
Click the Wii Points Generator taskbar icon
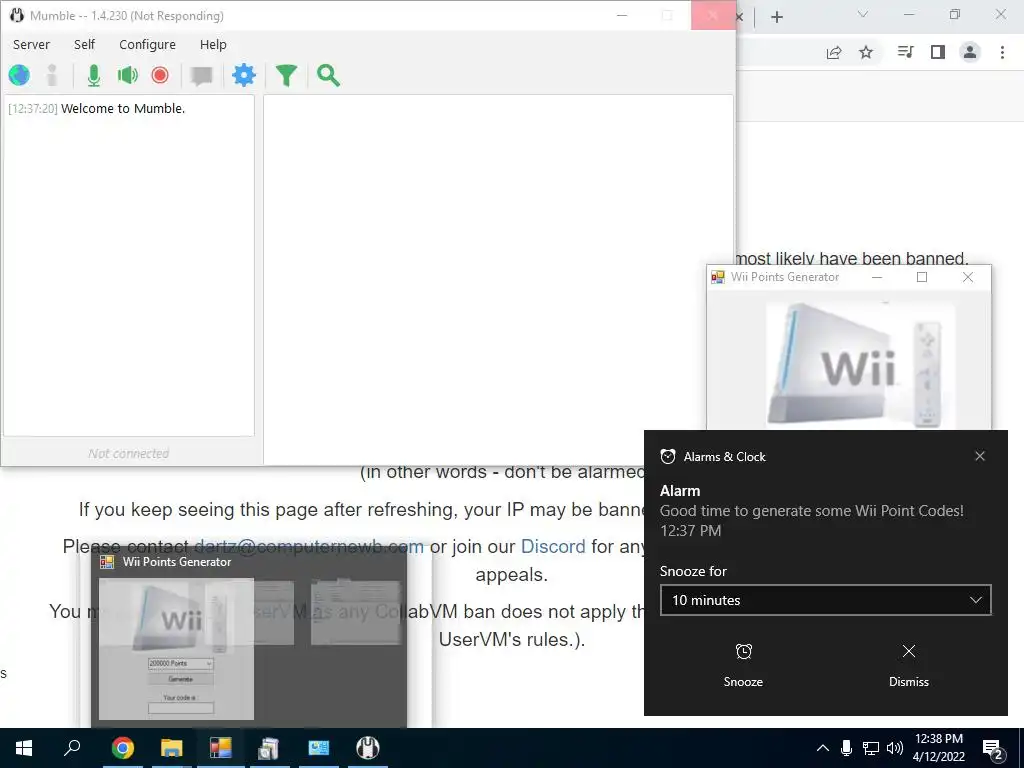(x=221, y=748)
